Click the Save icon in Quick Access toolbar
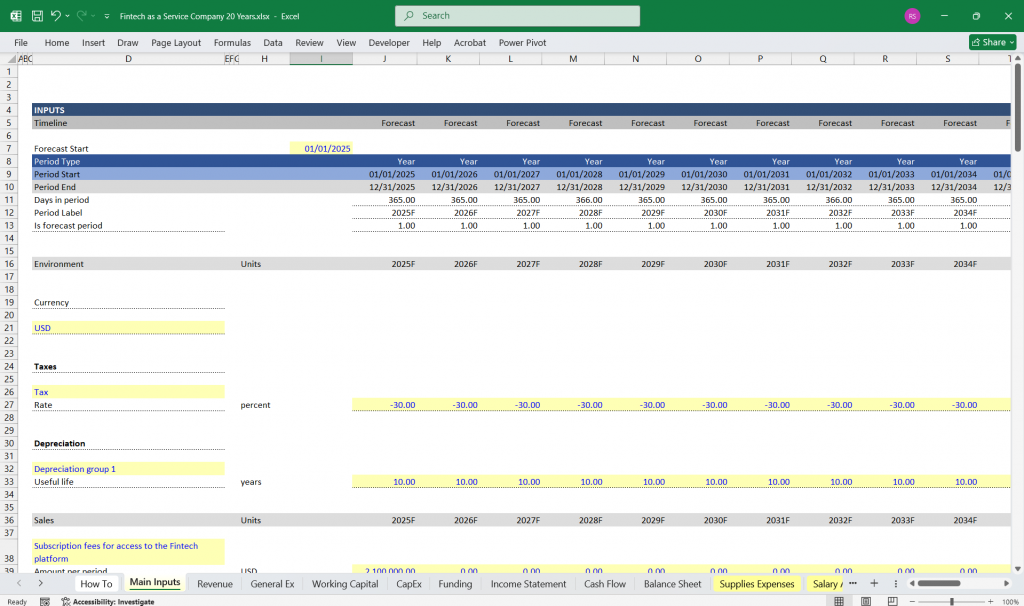The image size is (1024, 606). click(37, 15)
